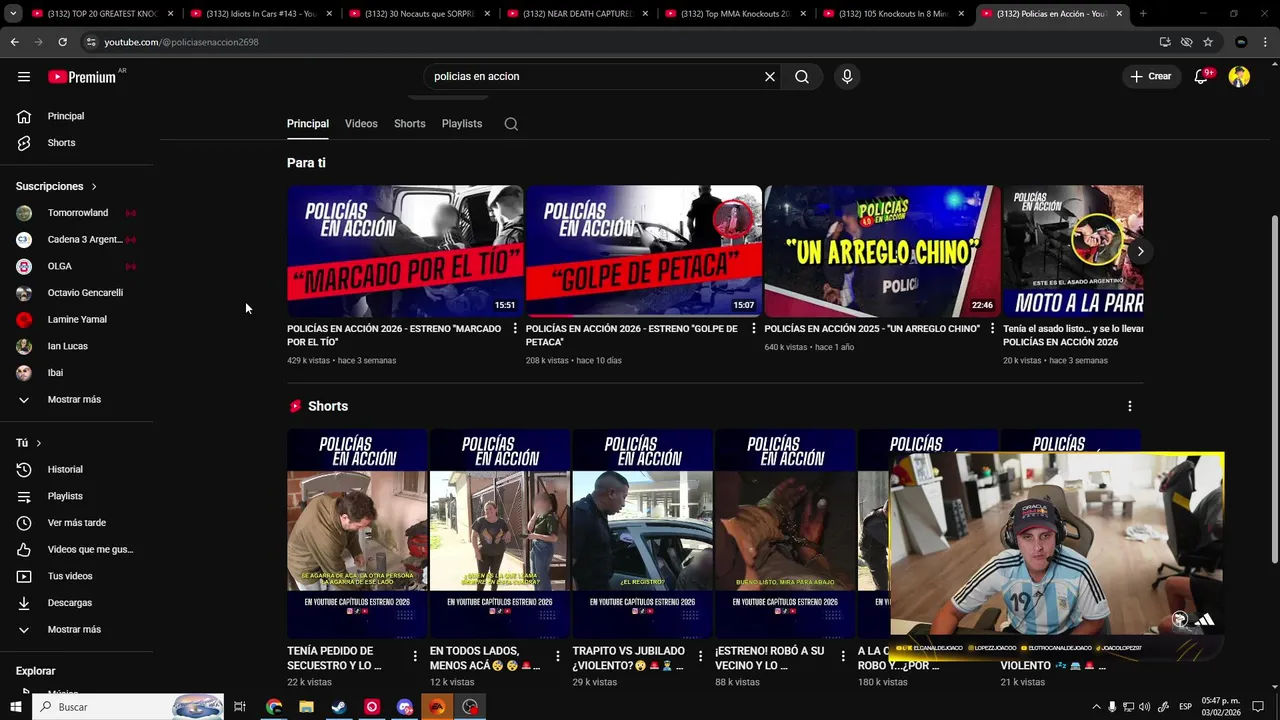Open the browser tab search dropdown
The image size is (1280, 720).
point(13,14)
